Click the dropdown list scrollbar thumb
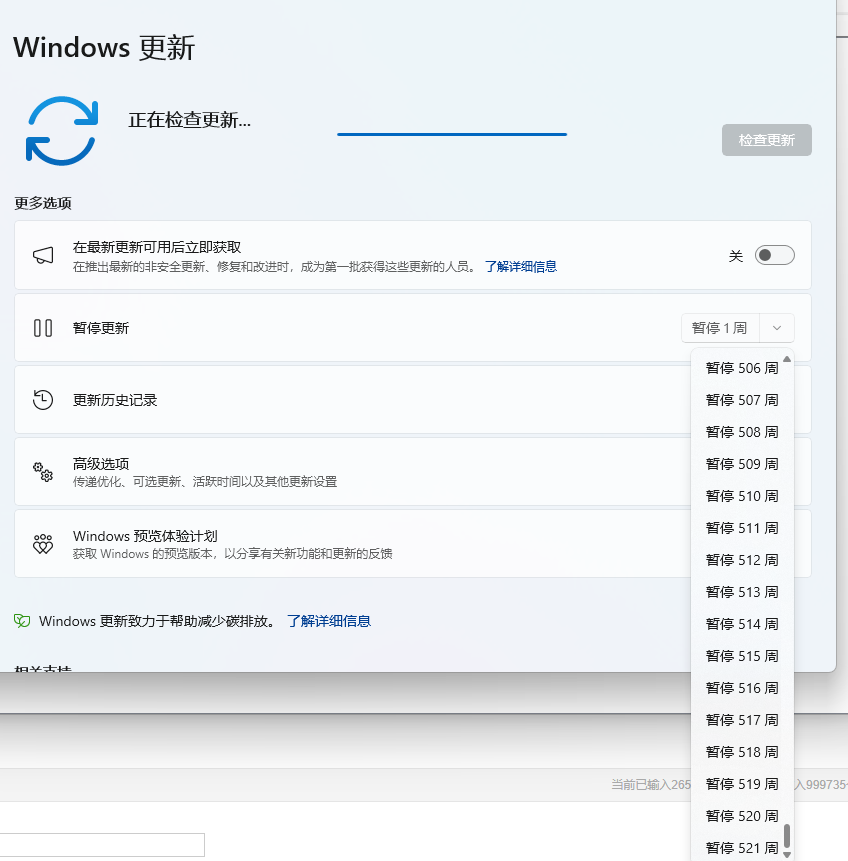Image resolution: width=848 pixels, height=861 pixels. point(787,835)
